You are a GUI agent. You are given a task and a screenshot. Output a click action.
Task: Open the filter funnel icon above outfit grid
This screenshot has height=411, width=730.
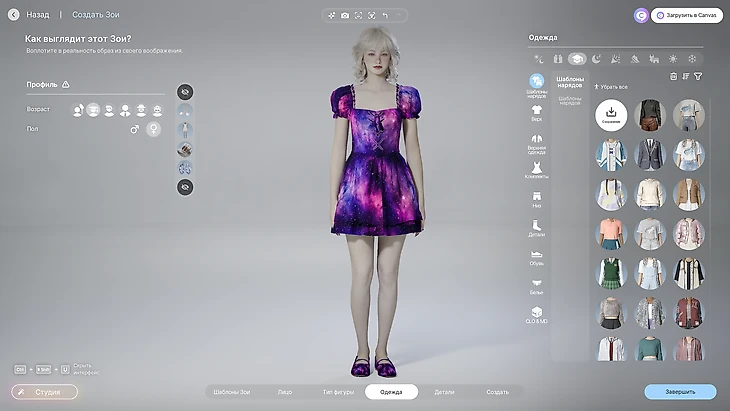(698, 76)
